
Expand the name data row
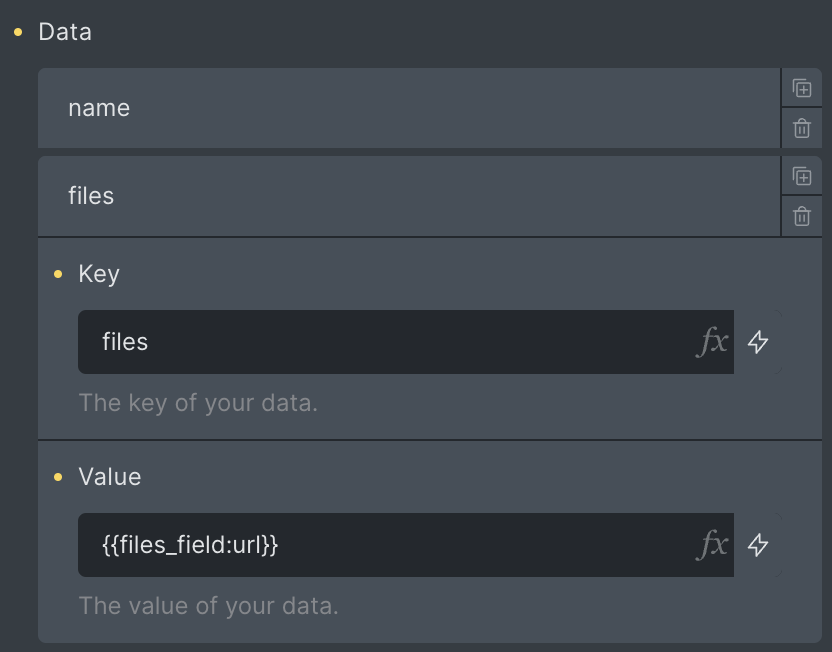(409, 108)
